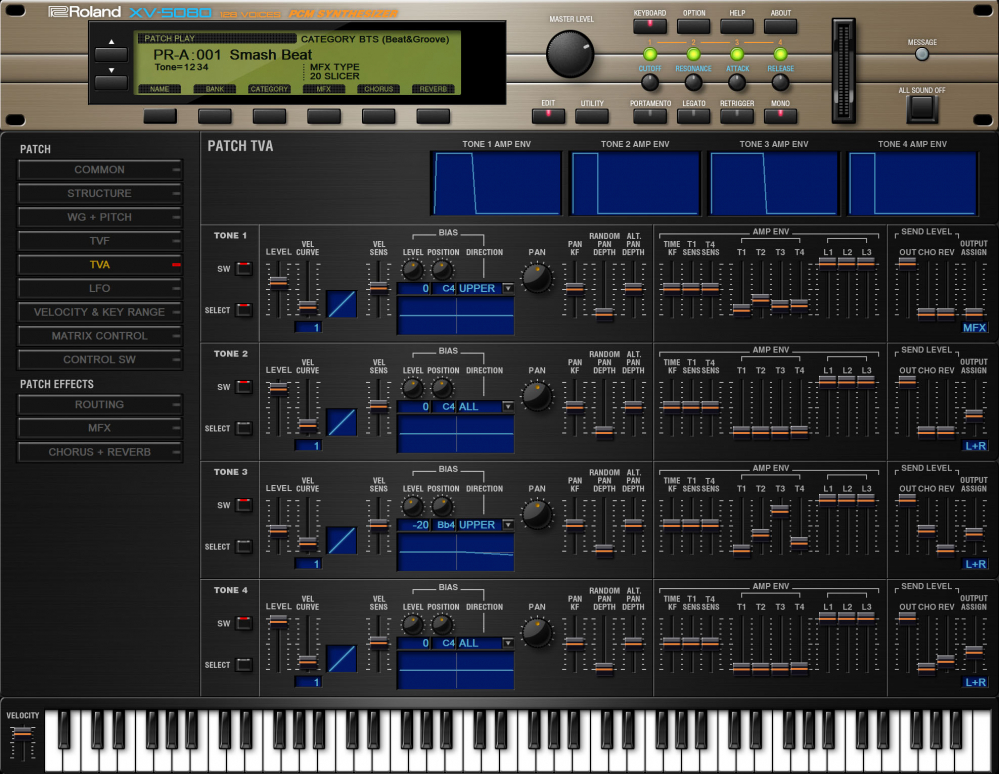
Task: Open the Matrix Control page
Action: (x=99, y=336)
